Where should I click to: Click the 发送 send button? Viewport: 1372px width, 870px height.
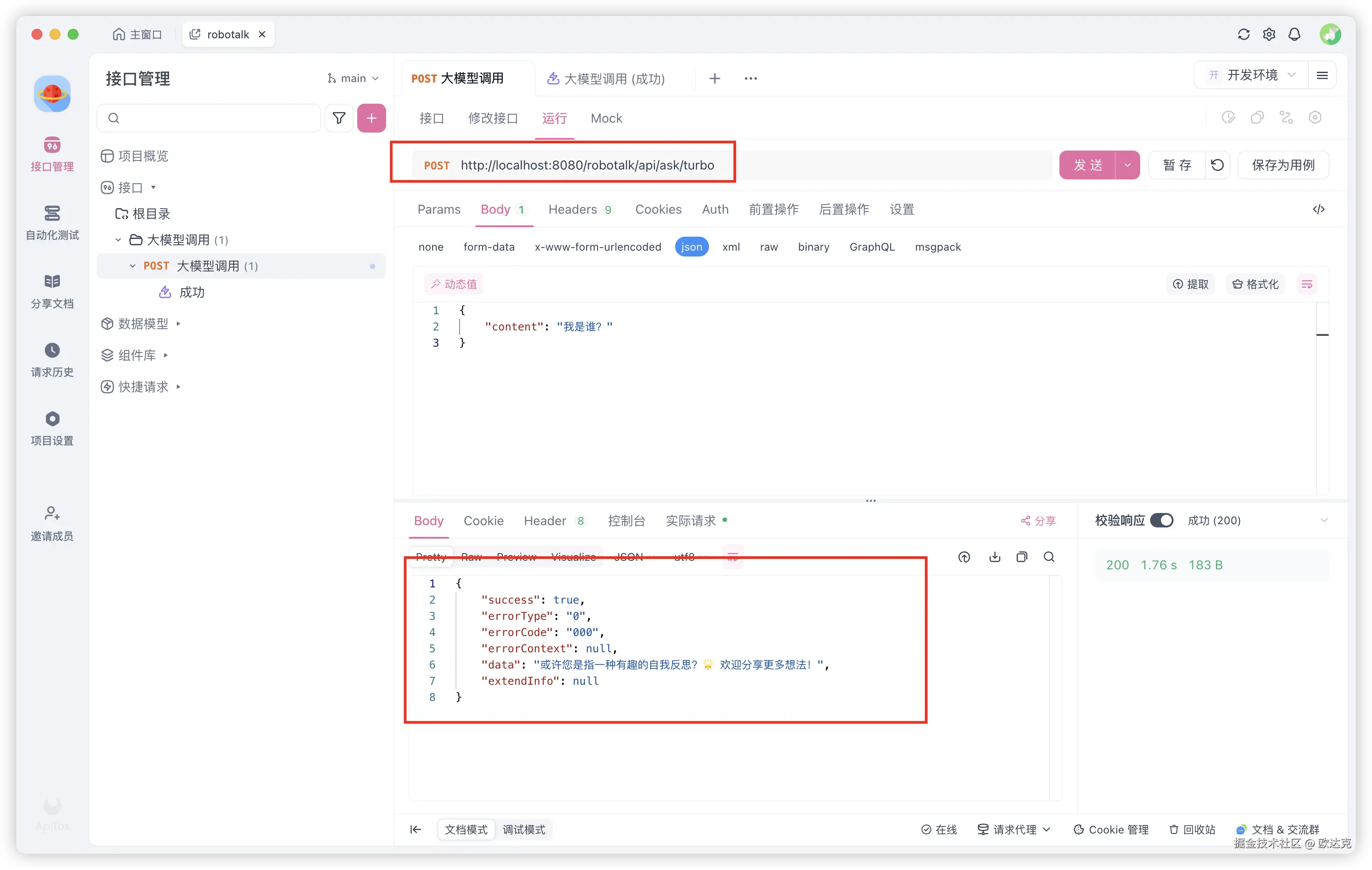pos(1088,165)
